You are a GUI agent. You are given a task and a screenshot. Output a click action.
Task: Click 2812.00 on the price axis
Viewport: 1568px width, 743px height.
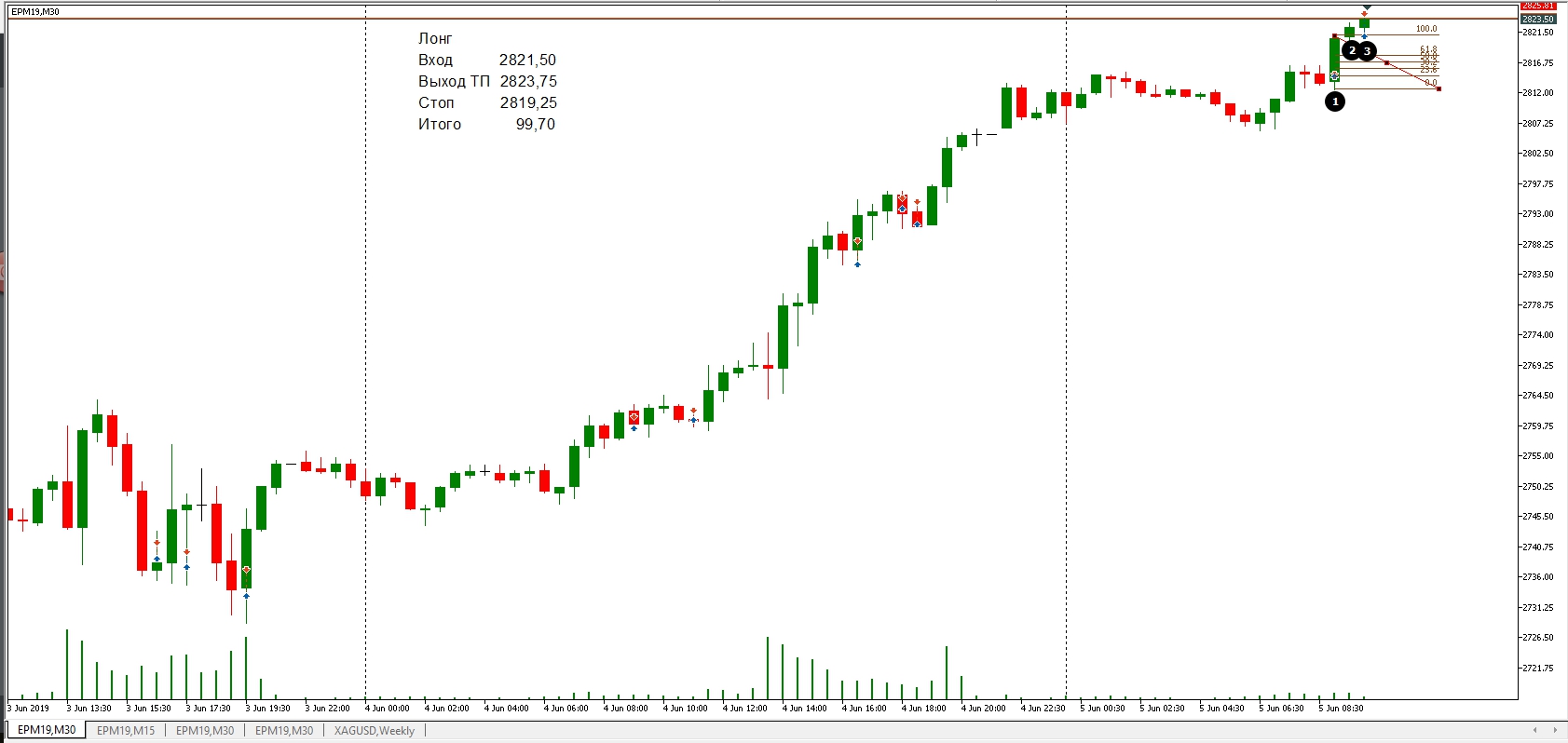(x=1538, y=92)
